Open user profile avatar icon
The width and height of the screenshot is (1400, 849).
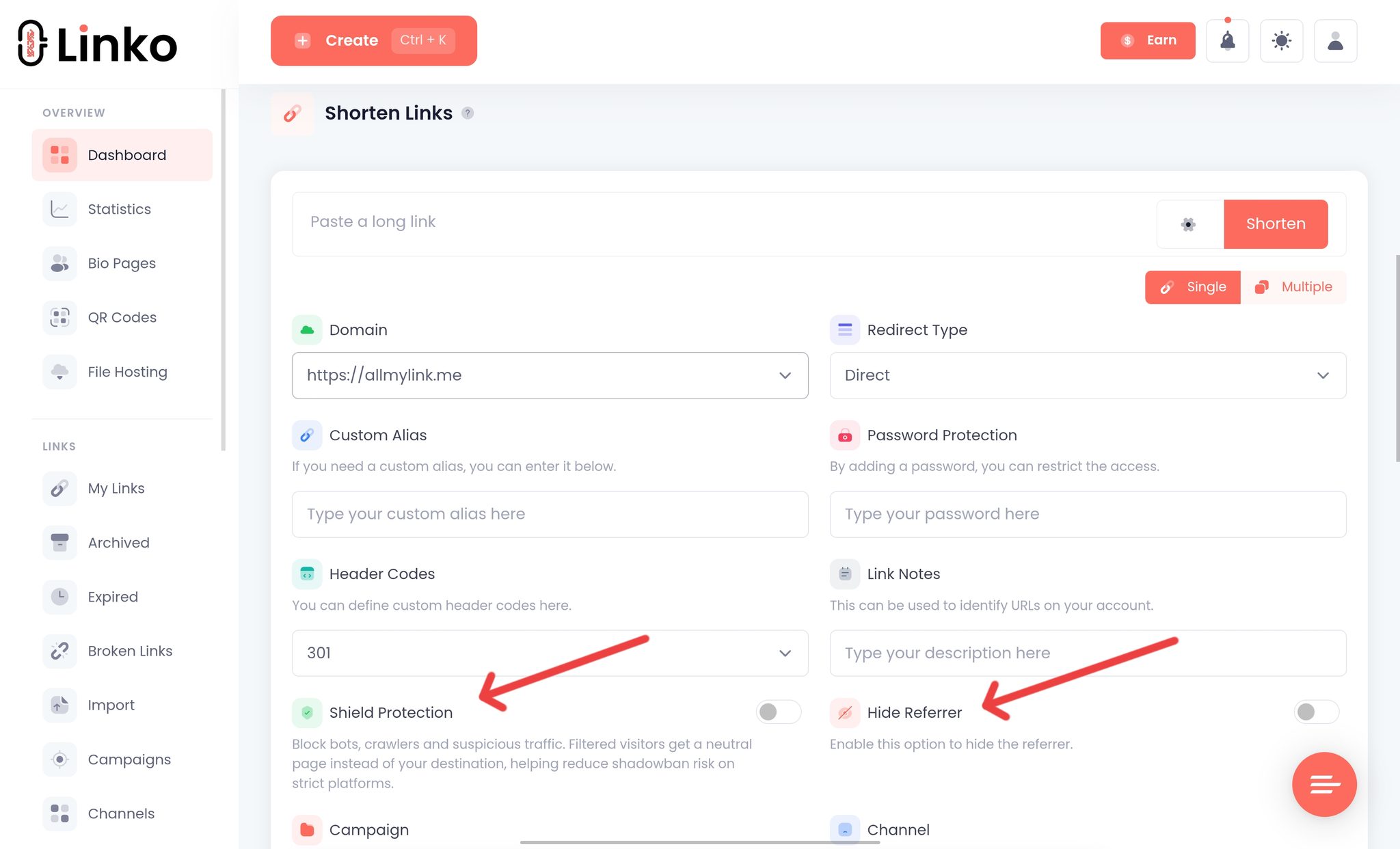click(x=1336, y=41)
